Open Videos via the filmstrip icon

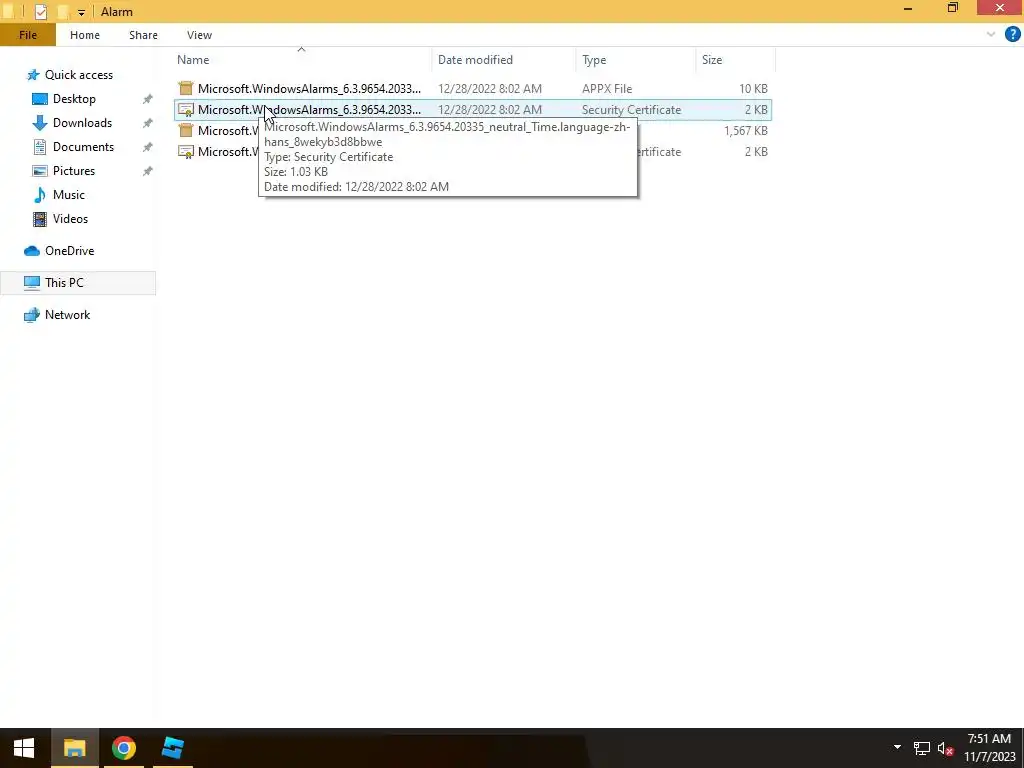pos(40,219)
